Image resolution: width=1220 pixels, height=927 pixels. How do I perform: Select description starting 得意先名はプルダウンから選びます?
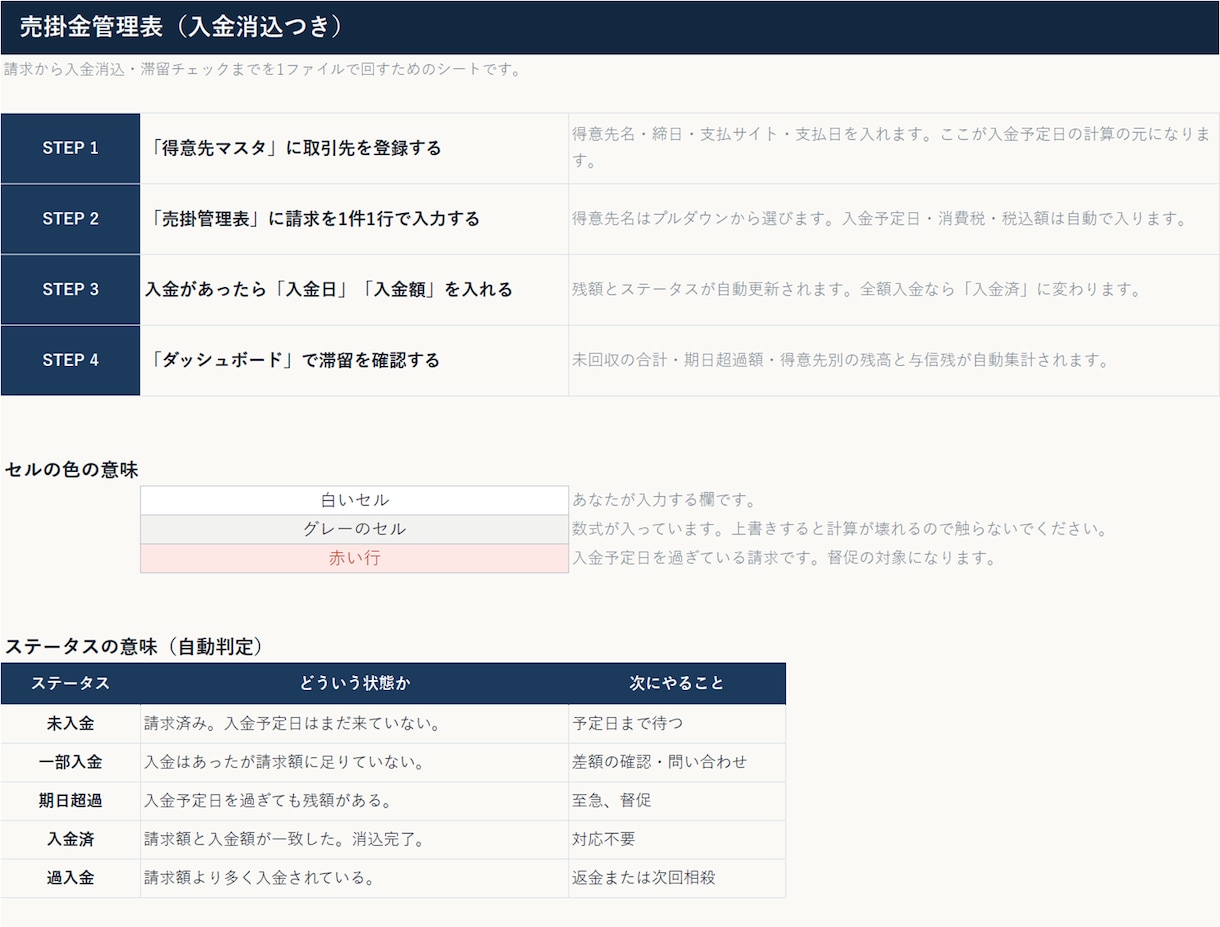[894, 219]
